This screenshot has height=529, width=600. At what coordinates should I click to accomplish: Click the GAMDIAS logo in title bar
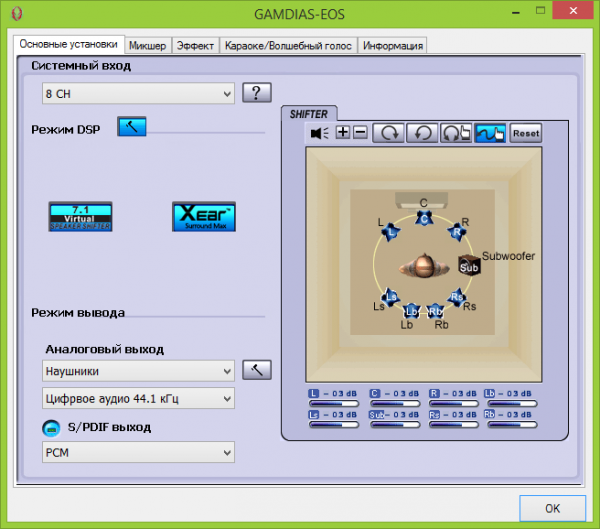[x=17, y=14]
